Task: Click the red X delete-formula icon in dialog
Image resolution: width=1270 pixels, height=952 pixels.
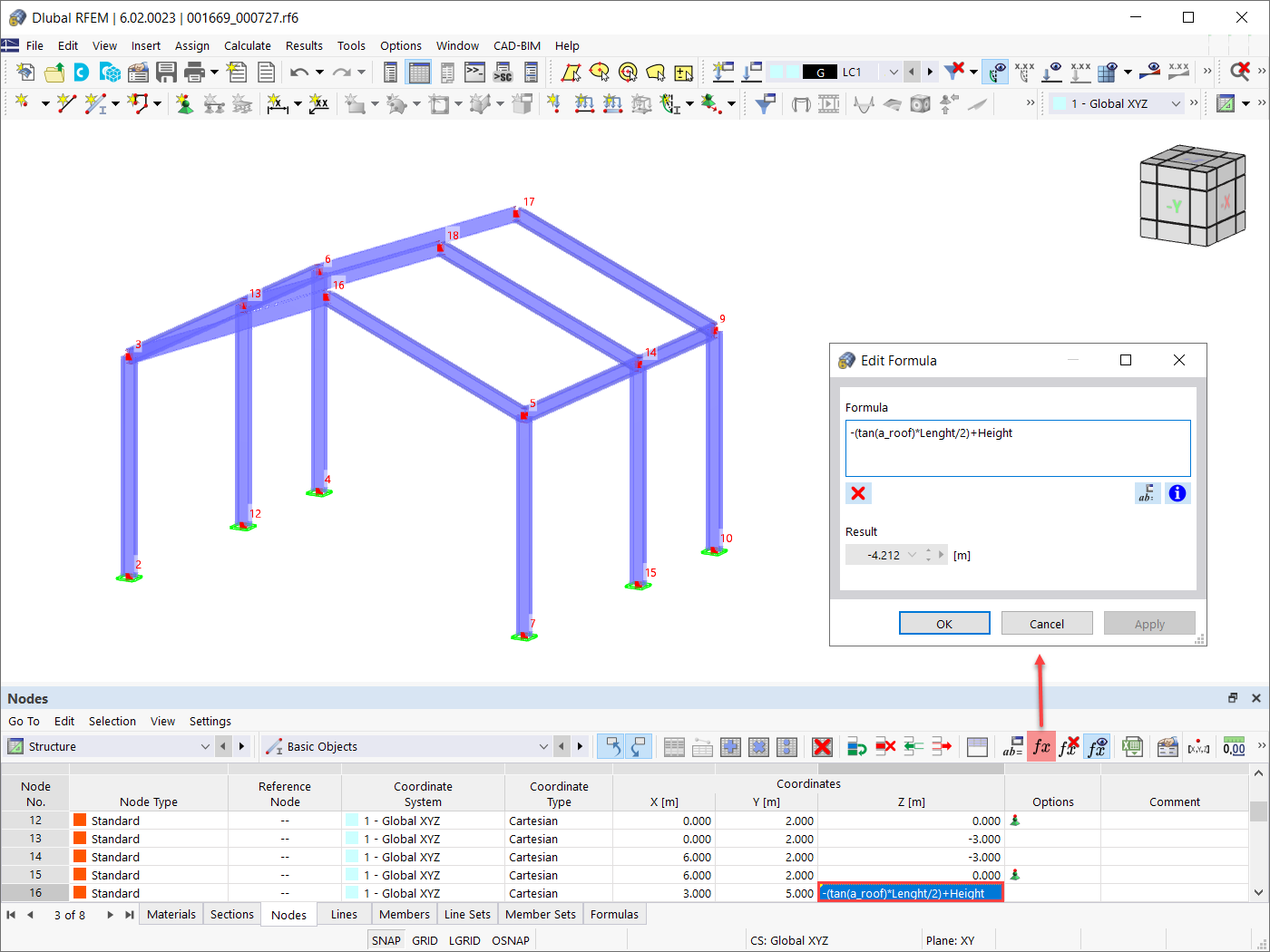Action: [x=858, y=493]
